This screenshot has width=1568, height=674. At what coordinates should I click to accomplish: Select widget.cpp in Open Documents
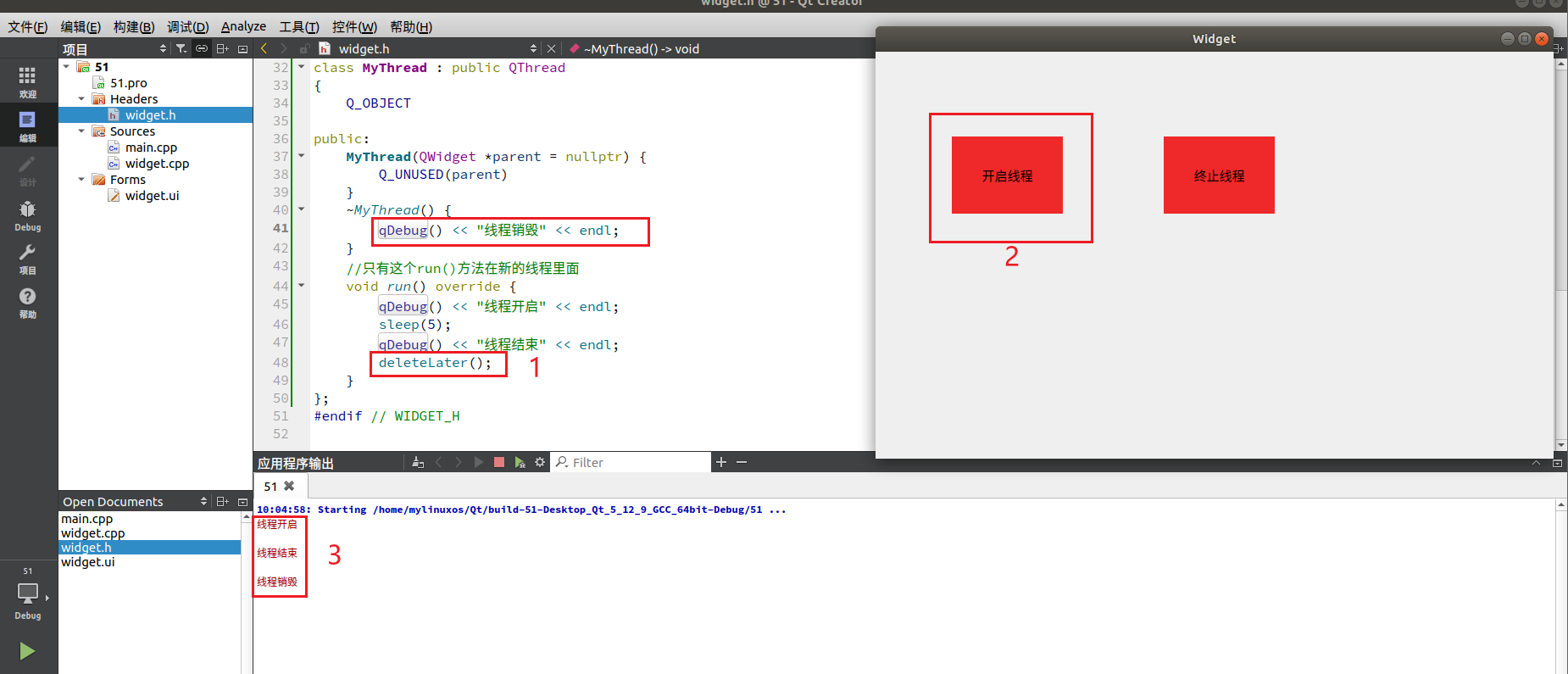pos(150,533)
